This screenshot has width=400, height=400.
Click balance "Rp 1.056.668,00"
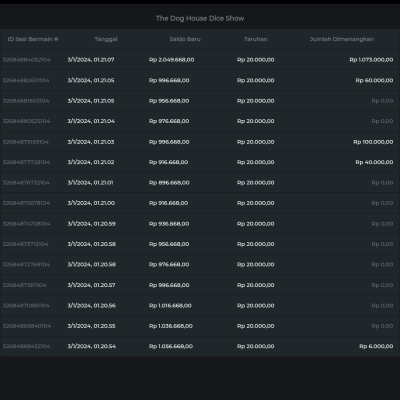click(x=171, y=346)
